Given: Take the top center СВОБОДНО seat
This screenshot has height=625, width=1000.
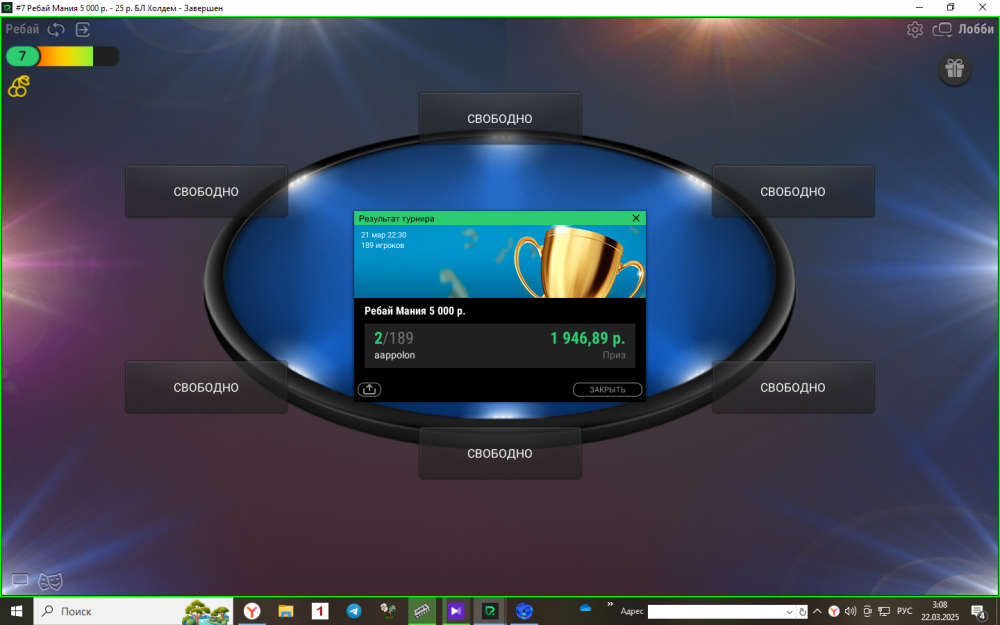Looking at the screenshot, I should pyautogui.click(x=500, y=118).
